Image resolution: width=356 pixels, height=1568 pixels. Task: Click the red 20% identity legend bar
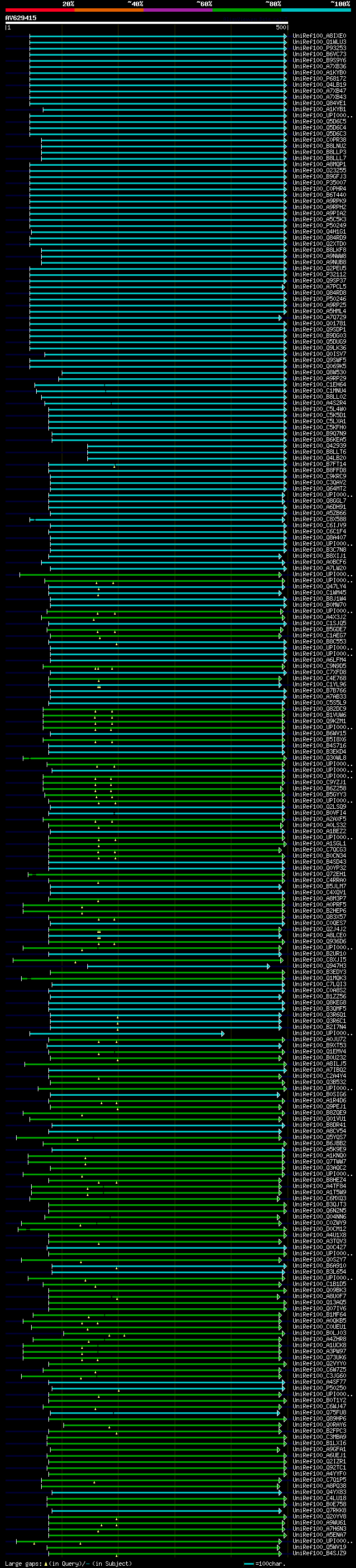[x=39, y=10]
